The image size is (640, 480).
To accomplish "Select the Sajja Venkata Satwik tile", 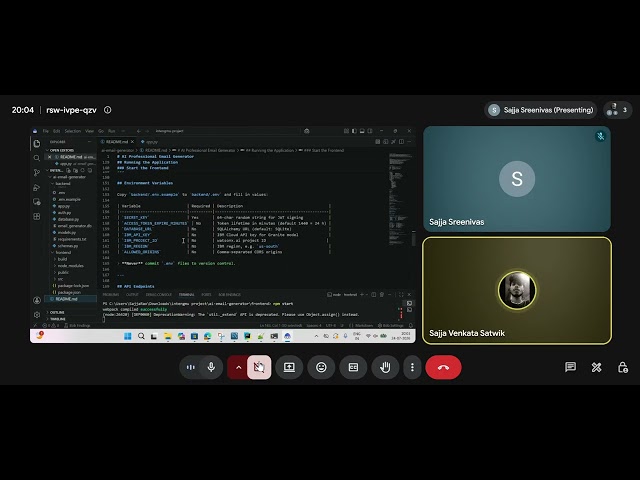I will pyautogui.click(x=517, y=291).
